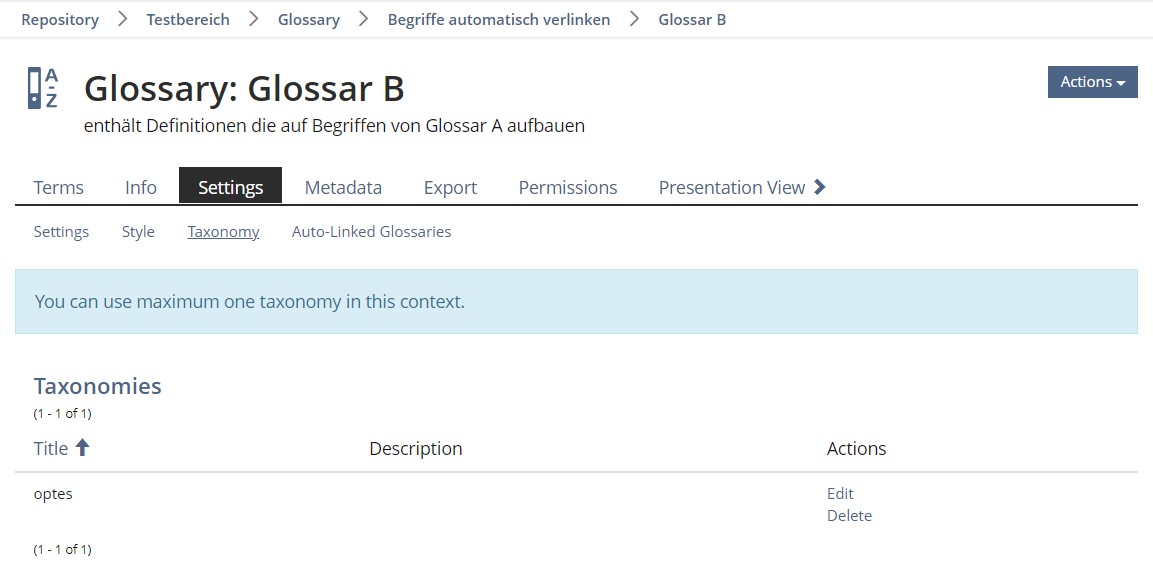Click the Title column header

point(51,448)
